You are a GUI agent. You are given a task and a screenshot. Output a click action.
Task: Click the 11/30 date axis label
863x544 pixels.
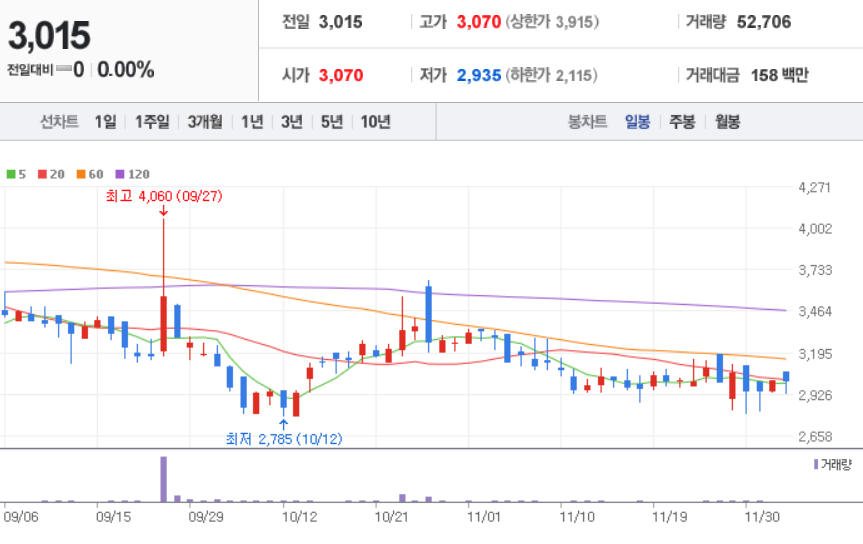tap(762, 517)
